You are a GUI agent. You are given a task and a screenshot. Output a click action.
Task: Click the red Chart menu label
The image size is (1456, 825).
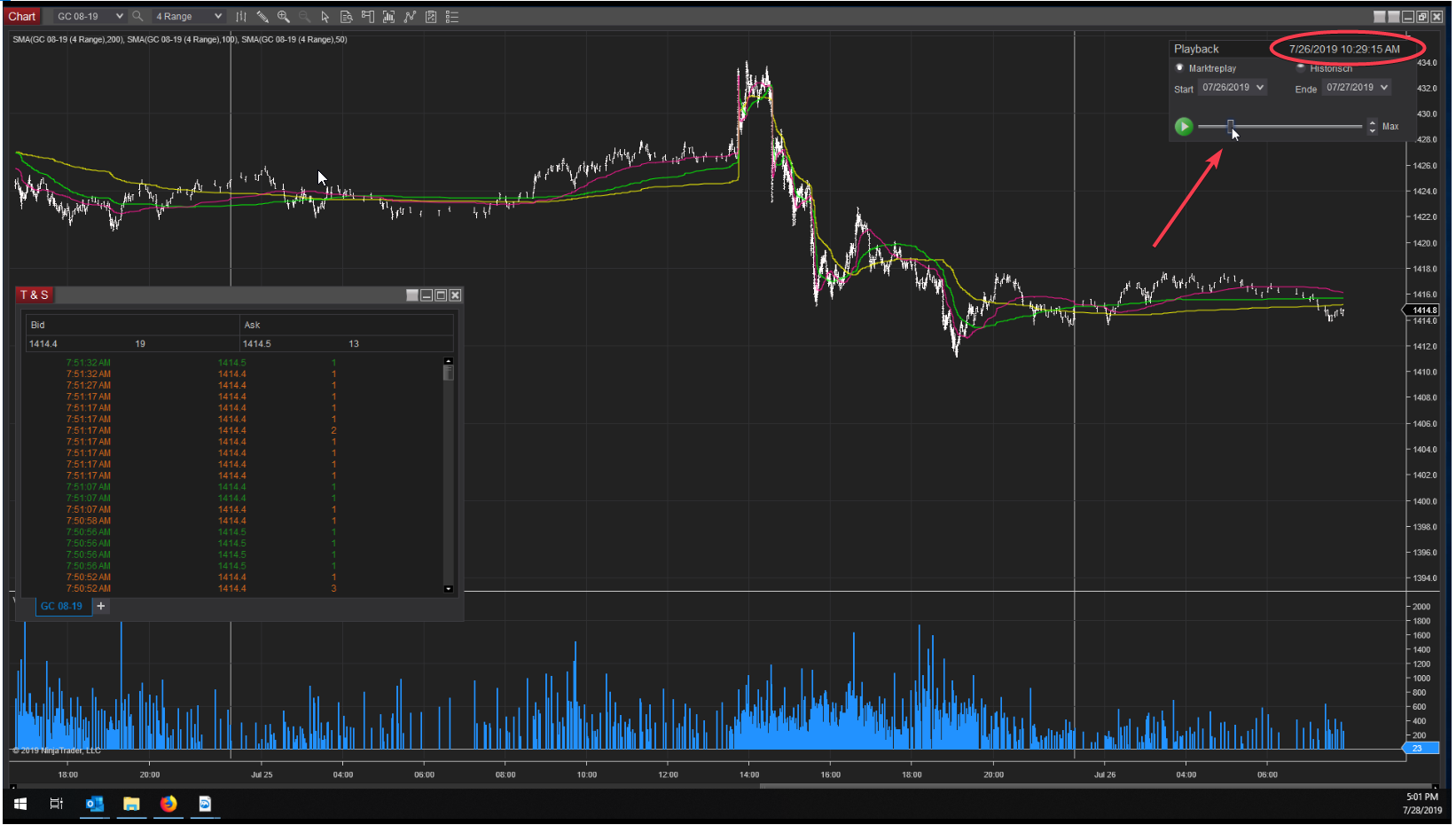coord(22,16)
